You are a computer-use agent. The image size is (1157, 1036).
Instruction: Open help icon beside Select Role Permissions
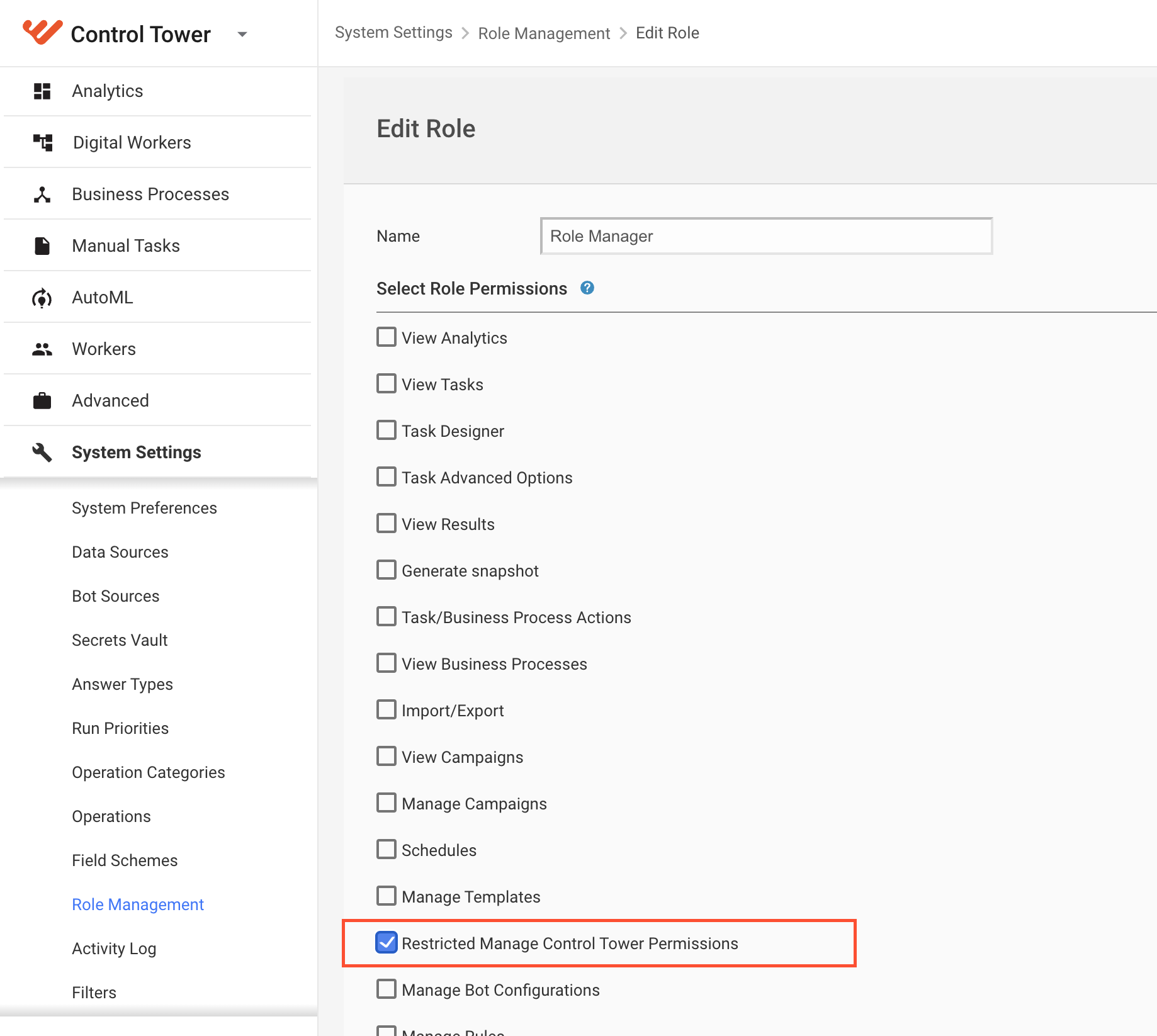pyautogui.click(x=587, y=288)
